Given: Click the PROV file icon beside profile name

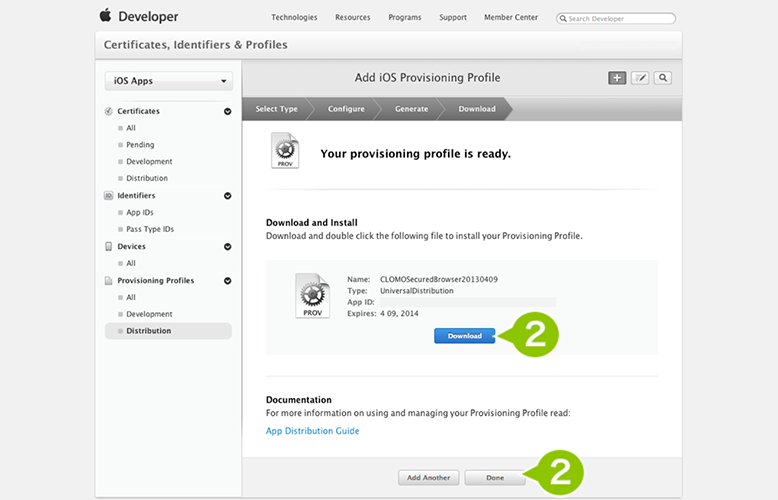Looking at the screenshot, I should [313, 296].
